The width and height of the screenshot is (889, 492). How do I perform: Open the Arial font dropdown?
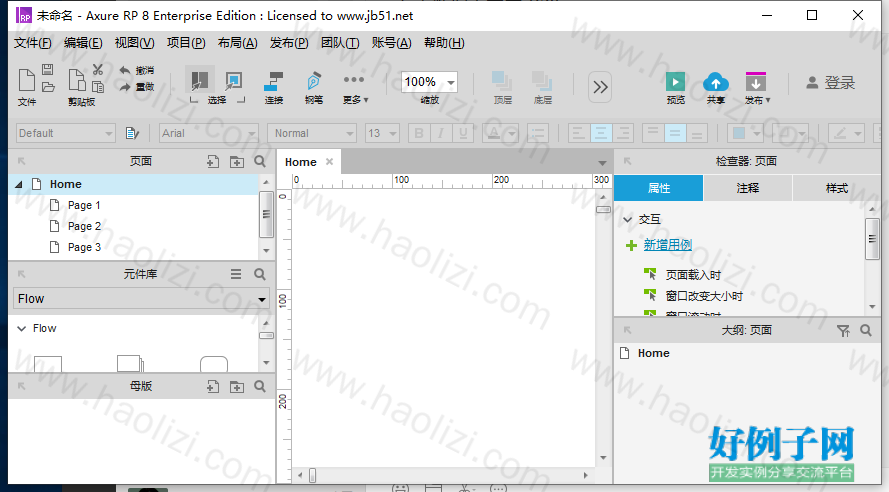209,133
